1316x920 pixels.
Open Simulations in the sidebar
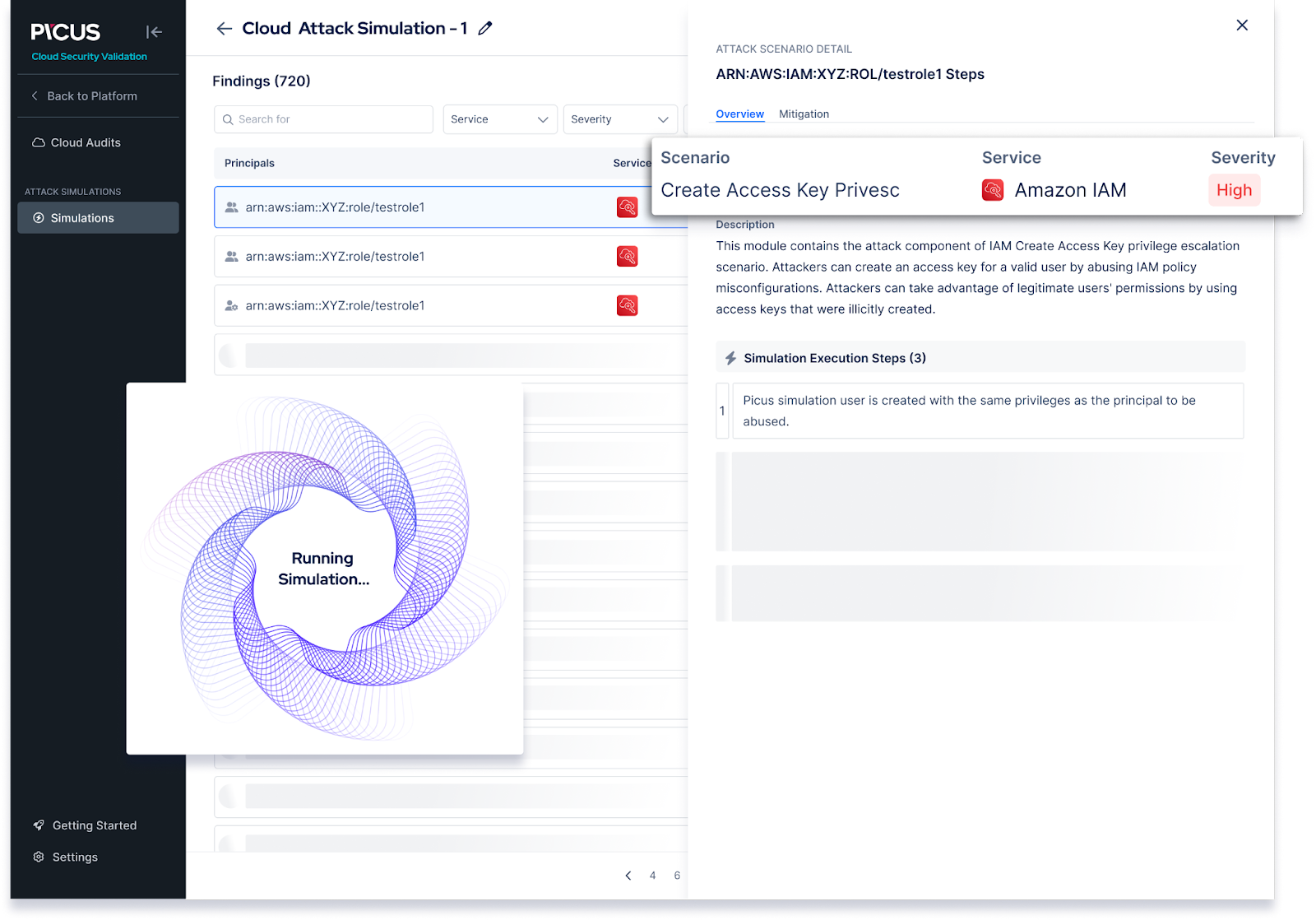[82, 218]
